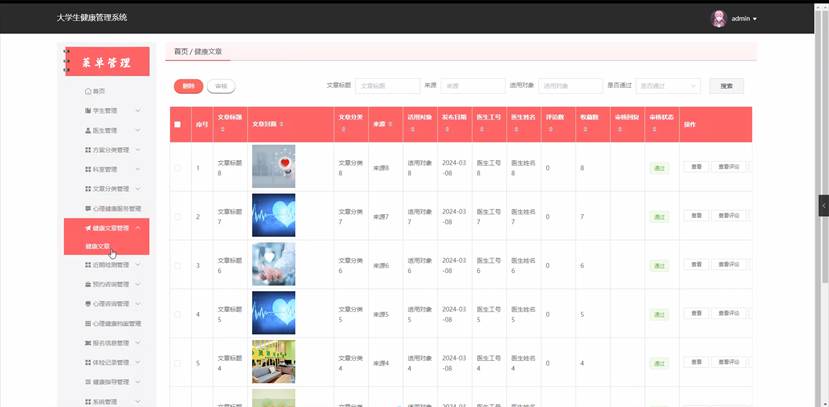Image resolution: width=829 pixels, height=407 pixels.
Task: Click the red 删除 button
Action: pyautogui.click(x=188, y=86)
